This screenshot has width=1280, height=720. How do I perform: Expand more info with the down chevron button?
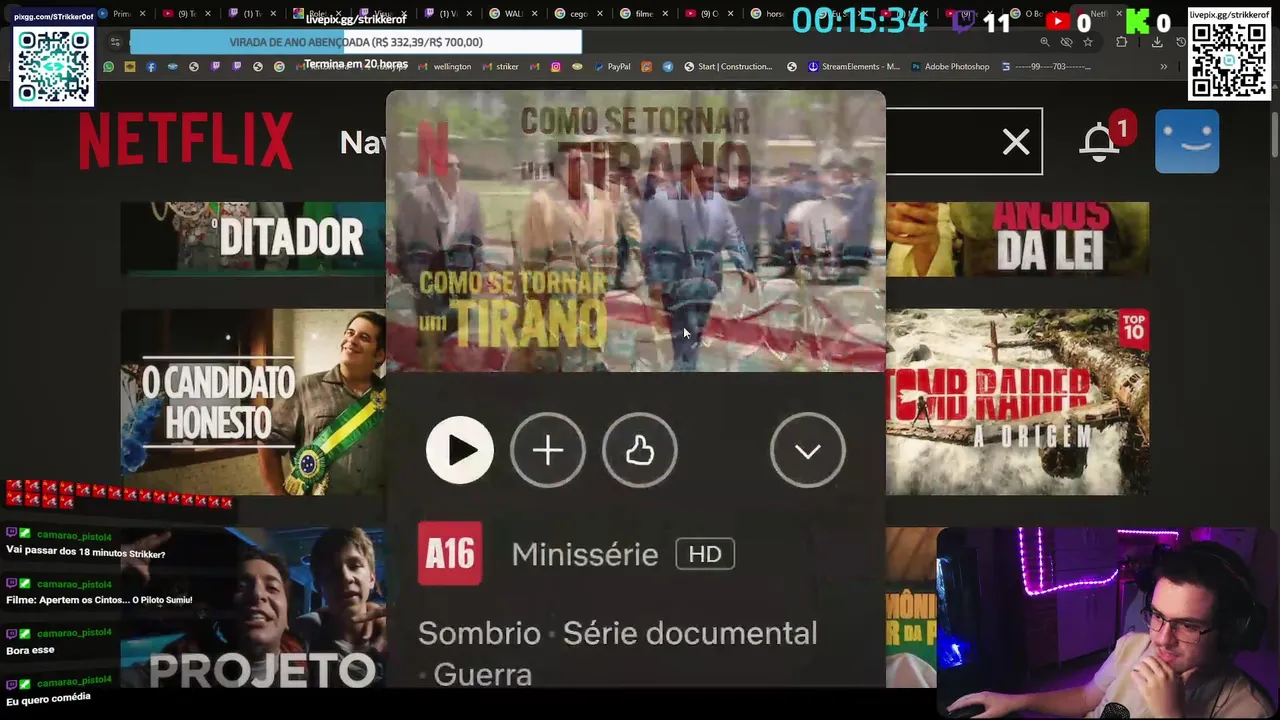pos(808,450)
